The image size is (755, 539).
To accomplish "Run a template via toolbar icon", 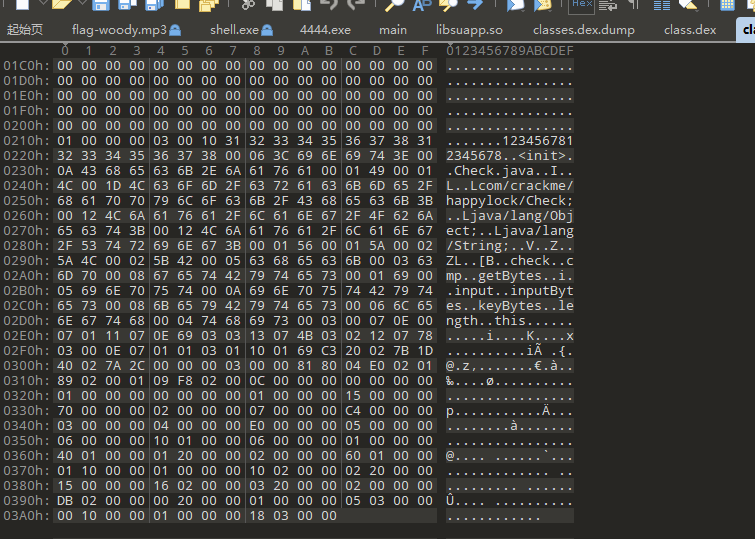I will pos(542,4).
